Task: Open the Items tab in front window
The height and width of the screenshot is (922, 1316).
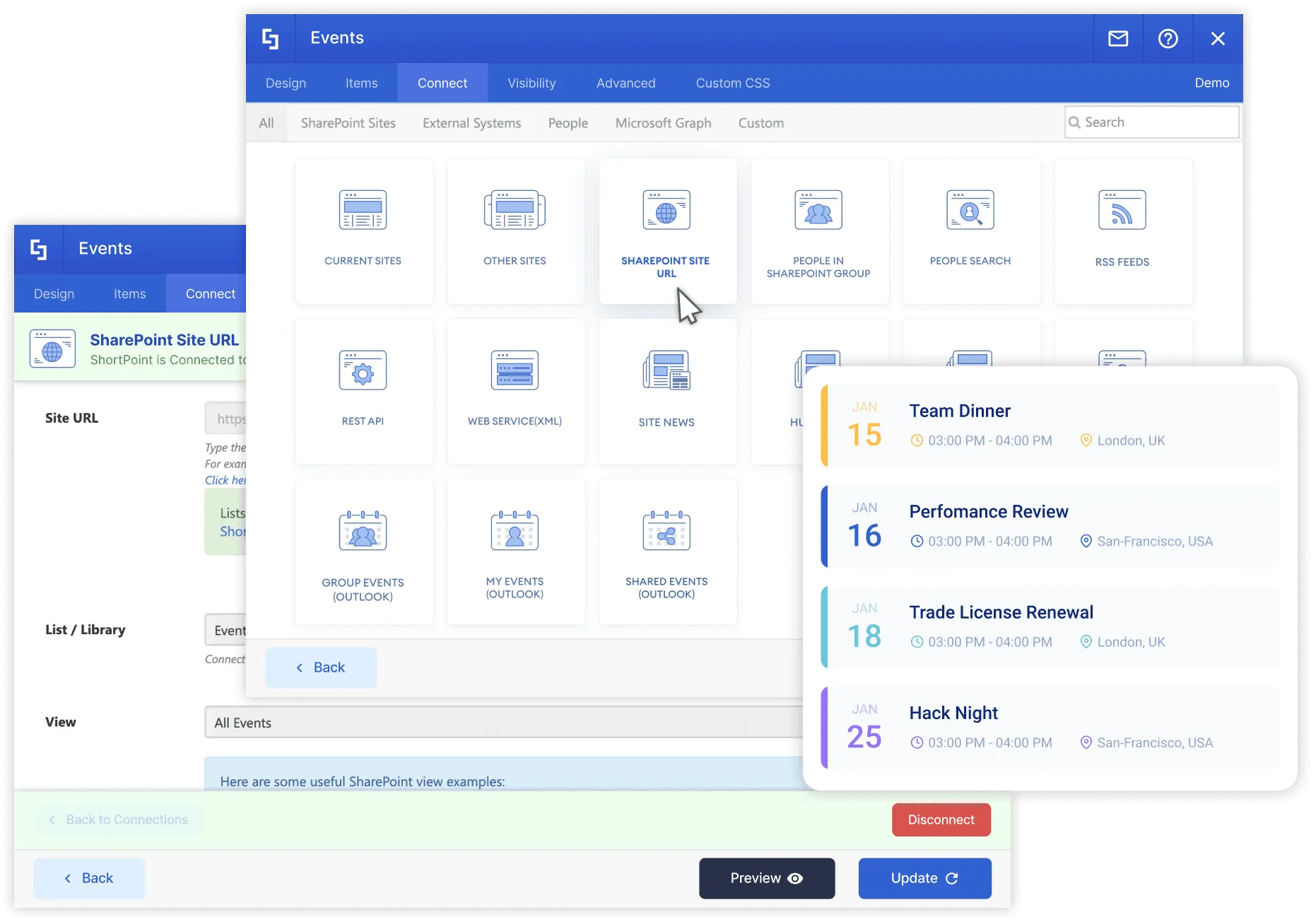Action: (x=362, y=83)
